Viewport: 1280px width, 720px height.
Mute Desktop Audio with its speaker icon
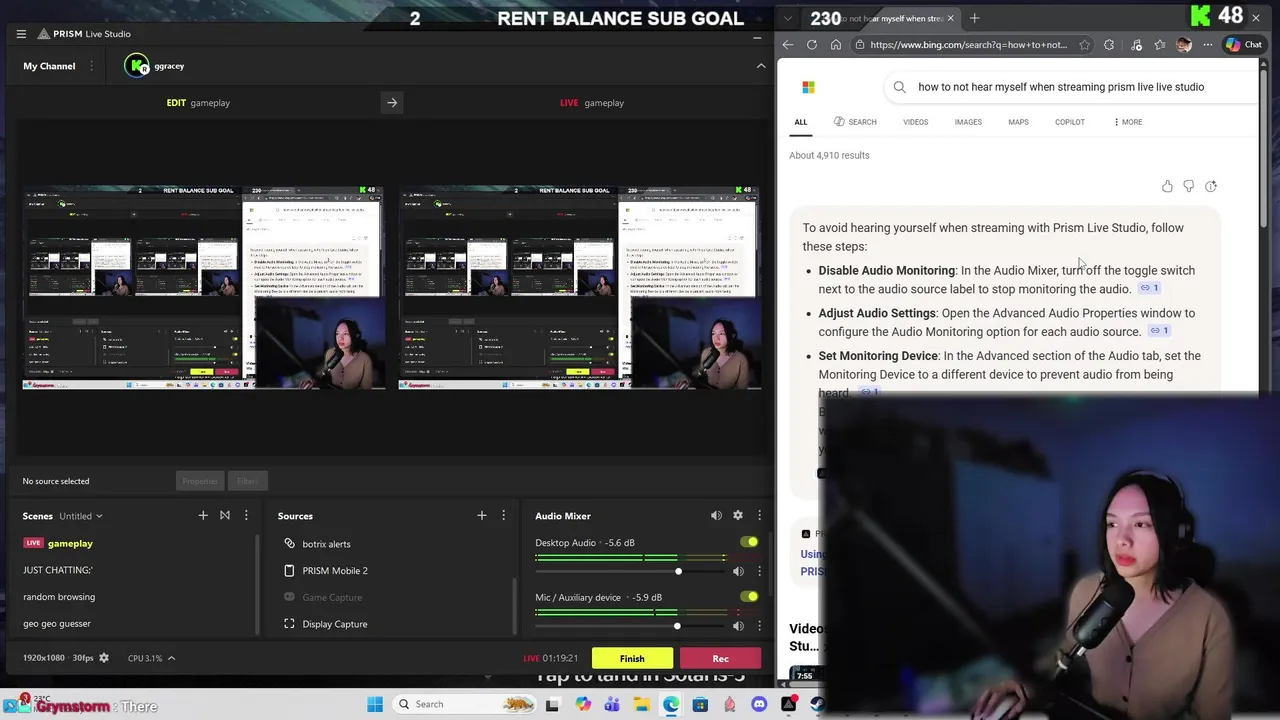pyautogui.click(x=738, y=571)
